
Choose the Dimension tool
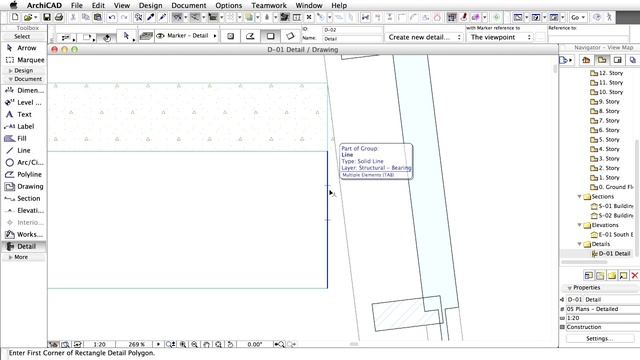tap(24, 90)
